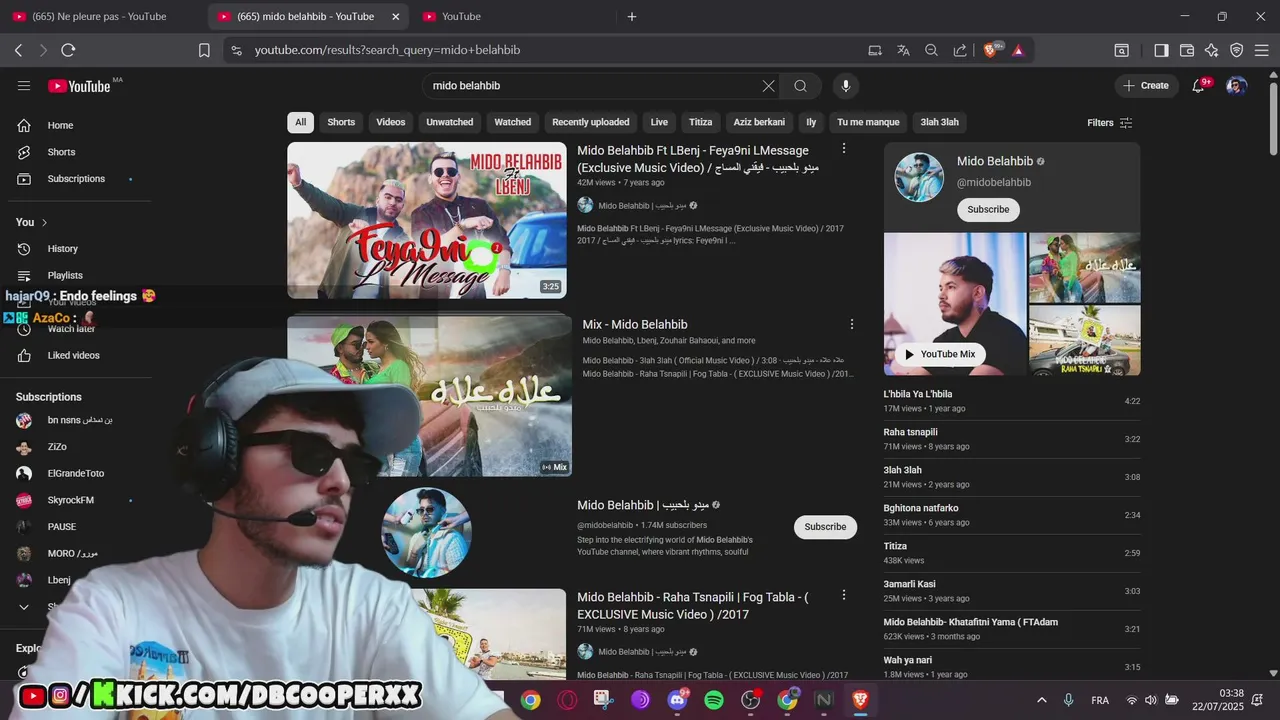Viewport: 1280px width, 720px height.
Task: Select the Videos filter chip
Action: tap(391, 122)
